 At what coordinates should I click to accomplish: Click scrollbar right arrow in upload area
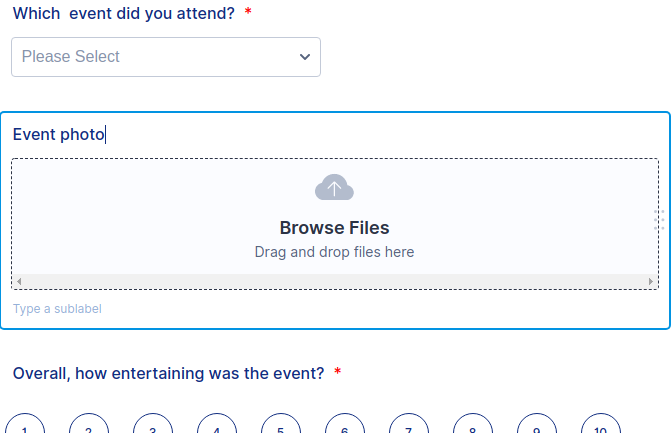pyautogui.click(x=651, y=282)
